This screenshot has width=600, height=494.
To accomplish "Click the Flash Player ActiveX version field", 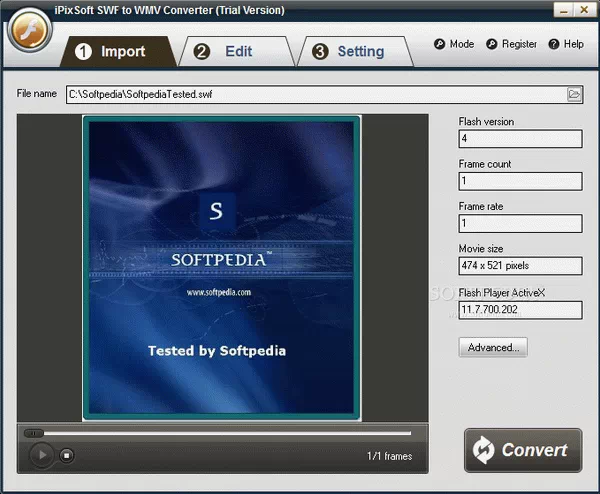I will pyautogui.click(x=520, y=310).
